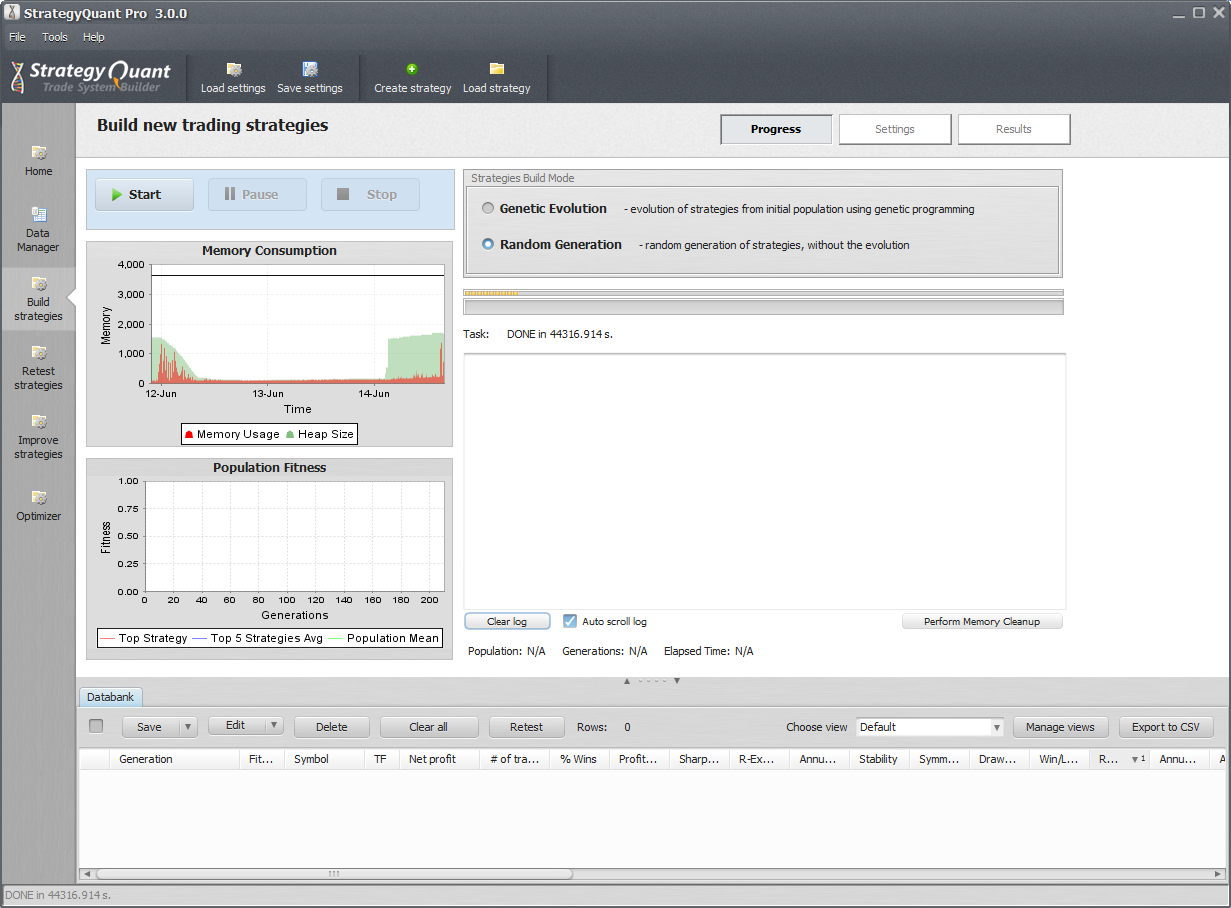Viewport: 1231px width, 908px height.
Task: Open the Home sidebar section
Action: click(39, 161)
